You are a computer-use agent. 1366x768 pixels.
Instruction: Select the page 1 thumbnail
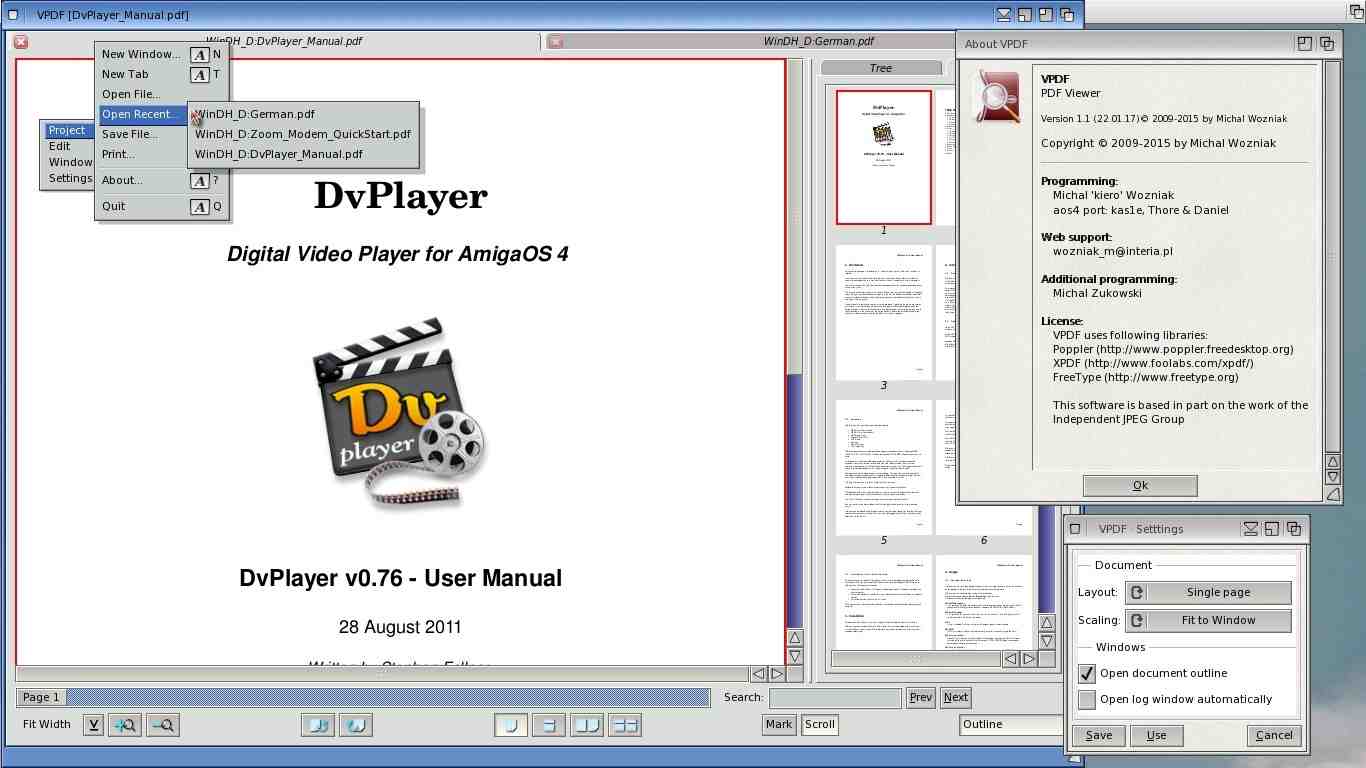pyautogui.click(x=884, y=157)
